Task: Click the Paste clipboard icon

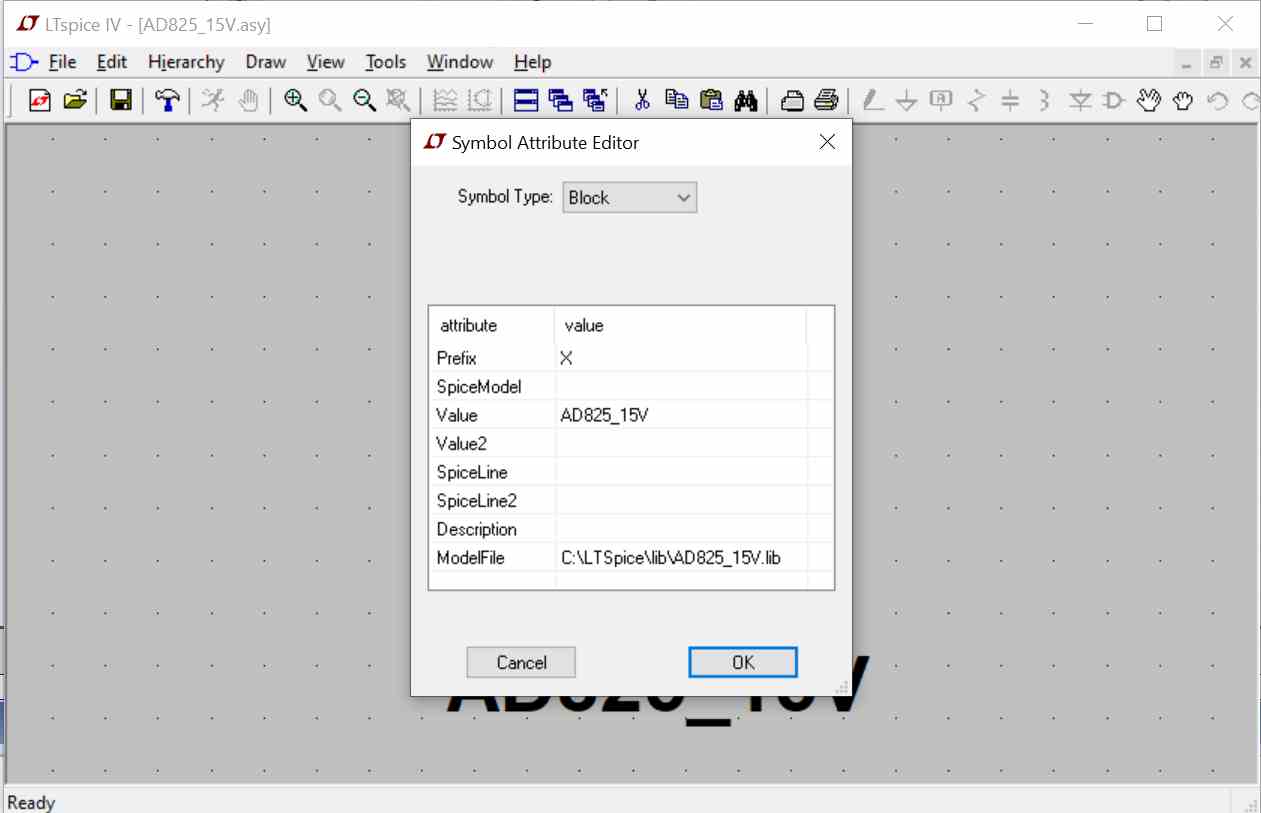Action: pos(711,100)
